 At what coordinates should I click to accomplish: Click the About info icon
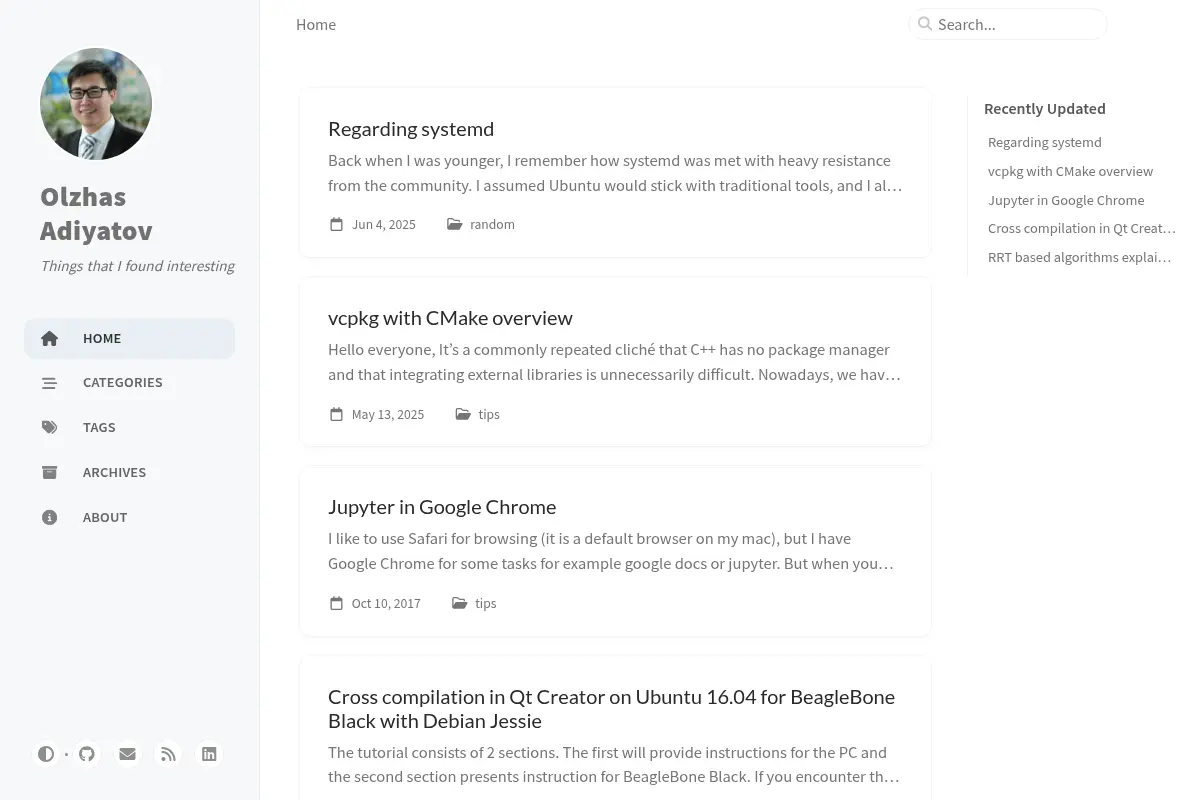[x=50, y=517]
